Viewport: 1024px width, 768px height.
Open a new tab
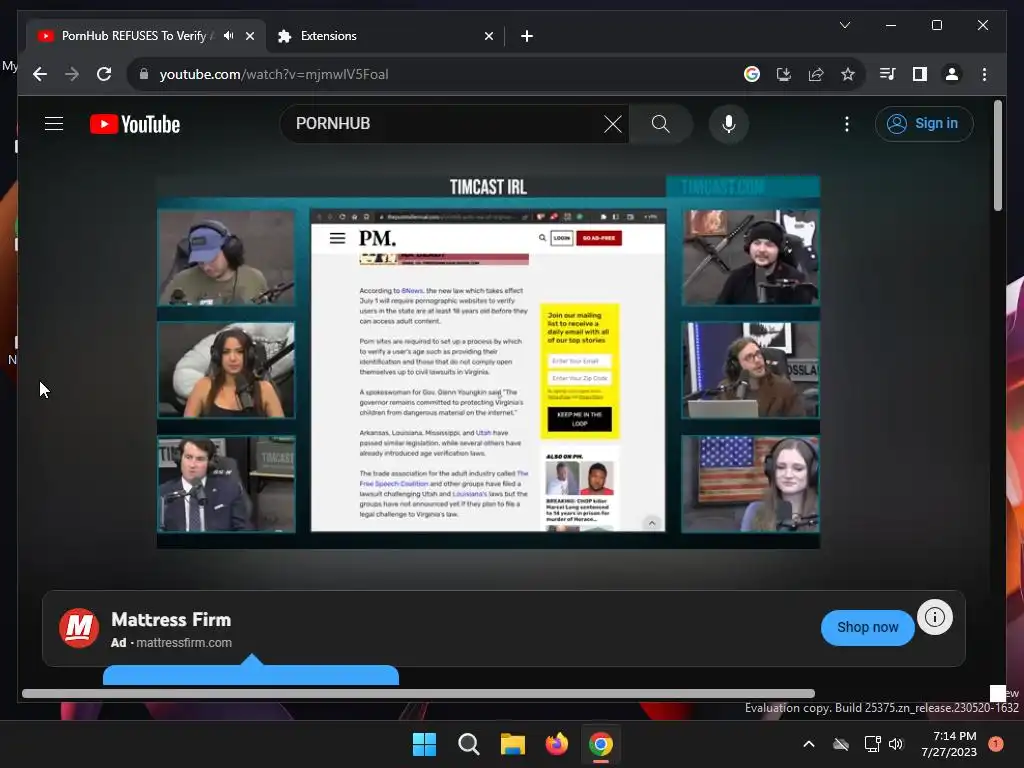tap(527, 36)
